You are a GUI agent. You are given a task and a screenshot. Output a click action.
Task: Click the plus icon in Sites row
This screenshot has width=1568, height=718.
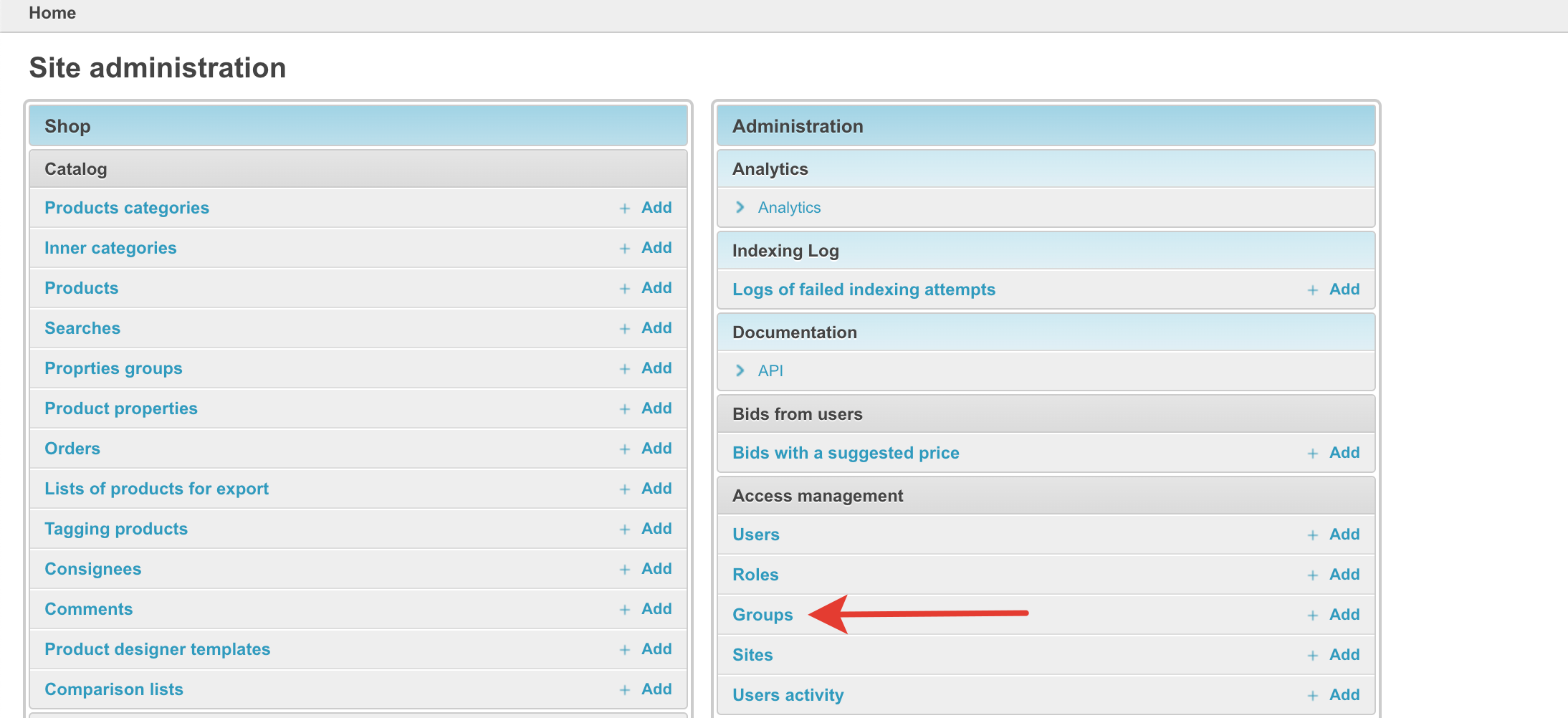click(1313, 656)
